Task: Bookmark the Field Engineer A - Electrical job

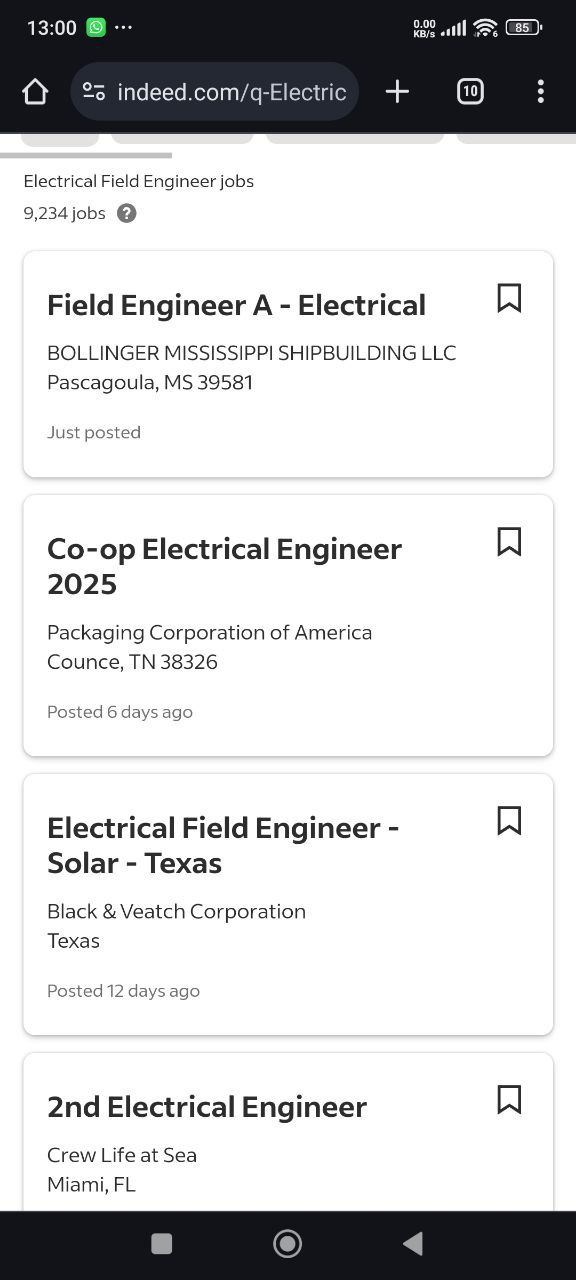Action: click(509, 298)
